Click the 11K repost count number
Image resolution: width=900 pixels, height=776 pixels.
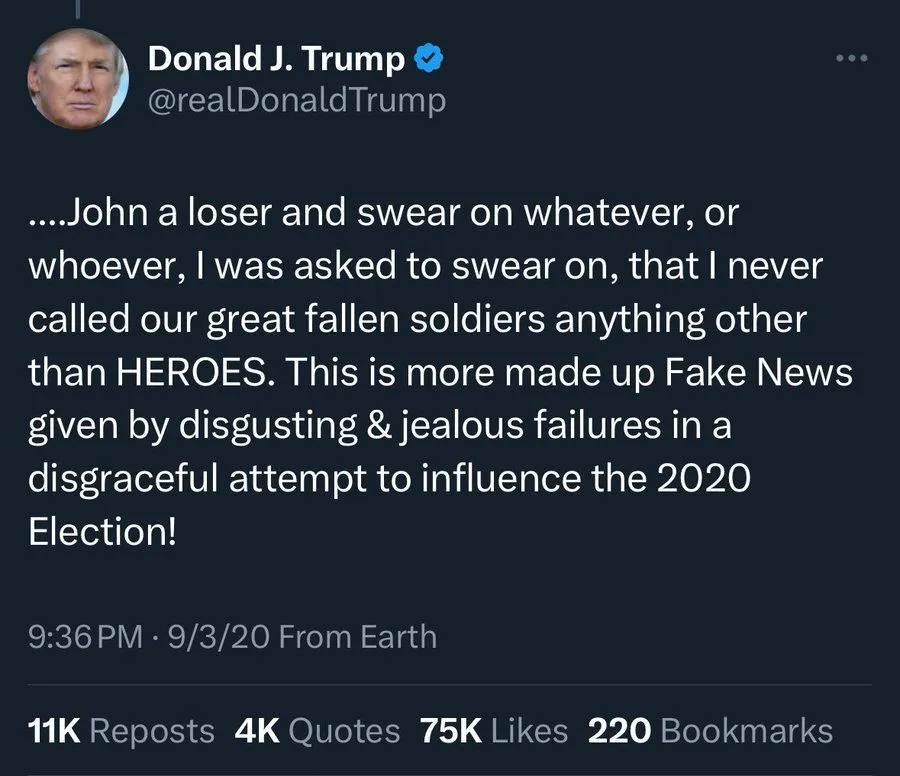coord(54,730)
